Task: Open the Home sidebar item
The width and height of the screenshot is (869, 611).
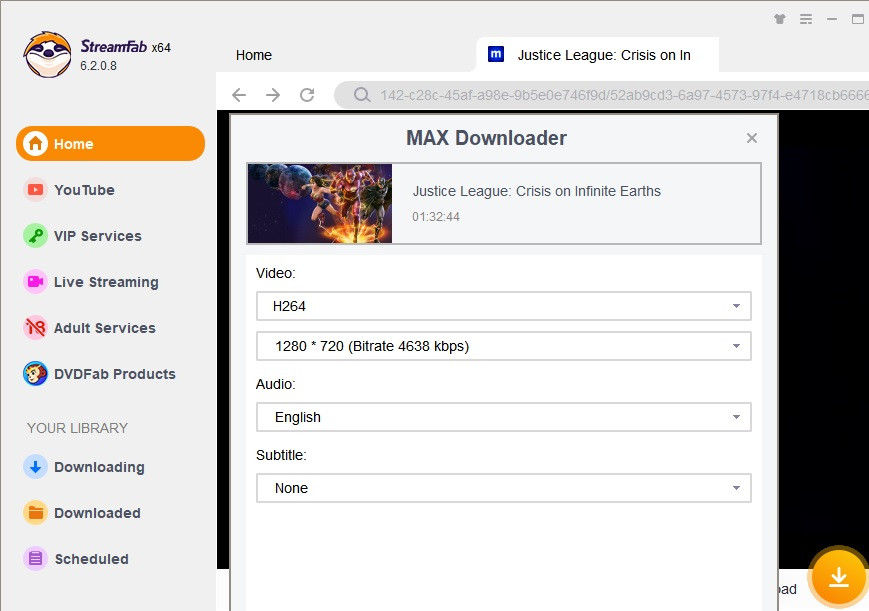Action: pyautogui.click(x=110, y=144)
